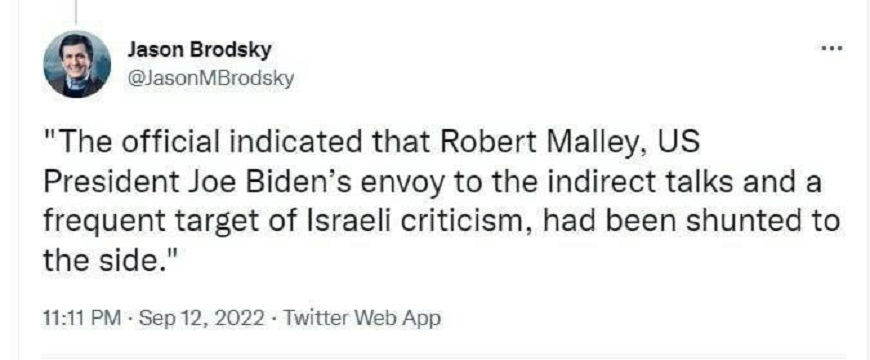Open the Jason Brodsky display name link
The width and height of the screenshot is (870, 360).
tap(199, 51)
